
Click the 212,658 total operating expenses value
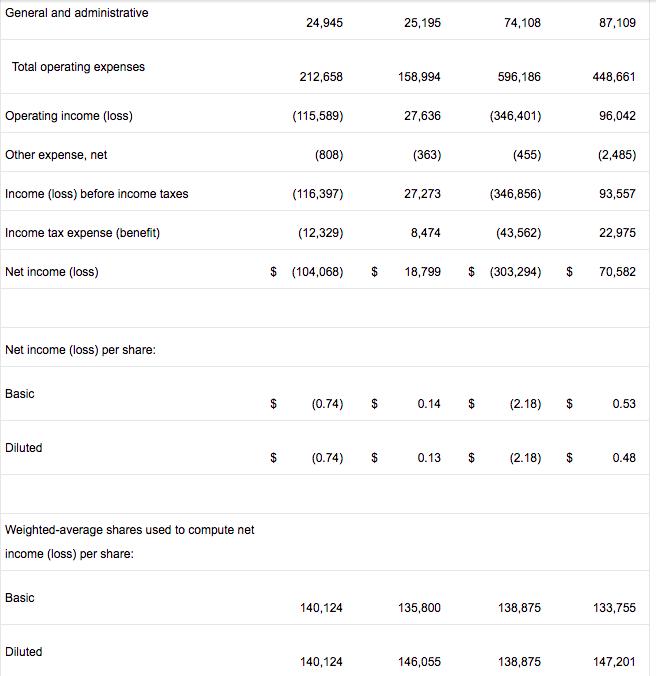point(321,77)
